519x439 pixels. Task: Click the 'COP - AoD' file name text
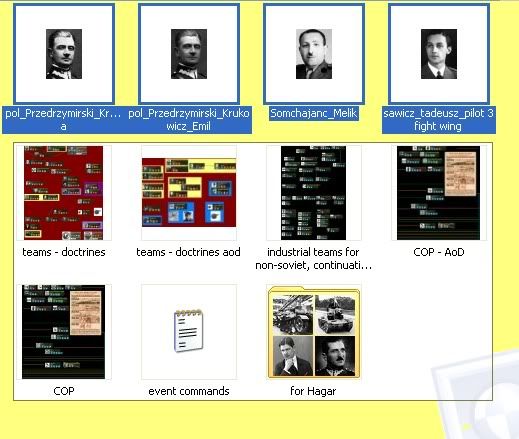tap(439, 252)
